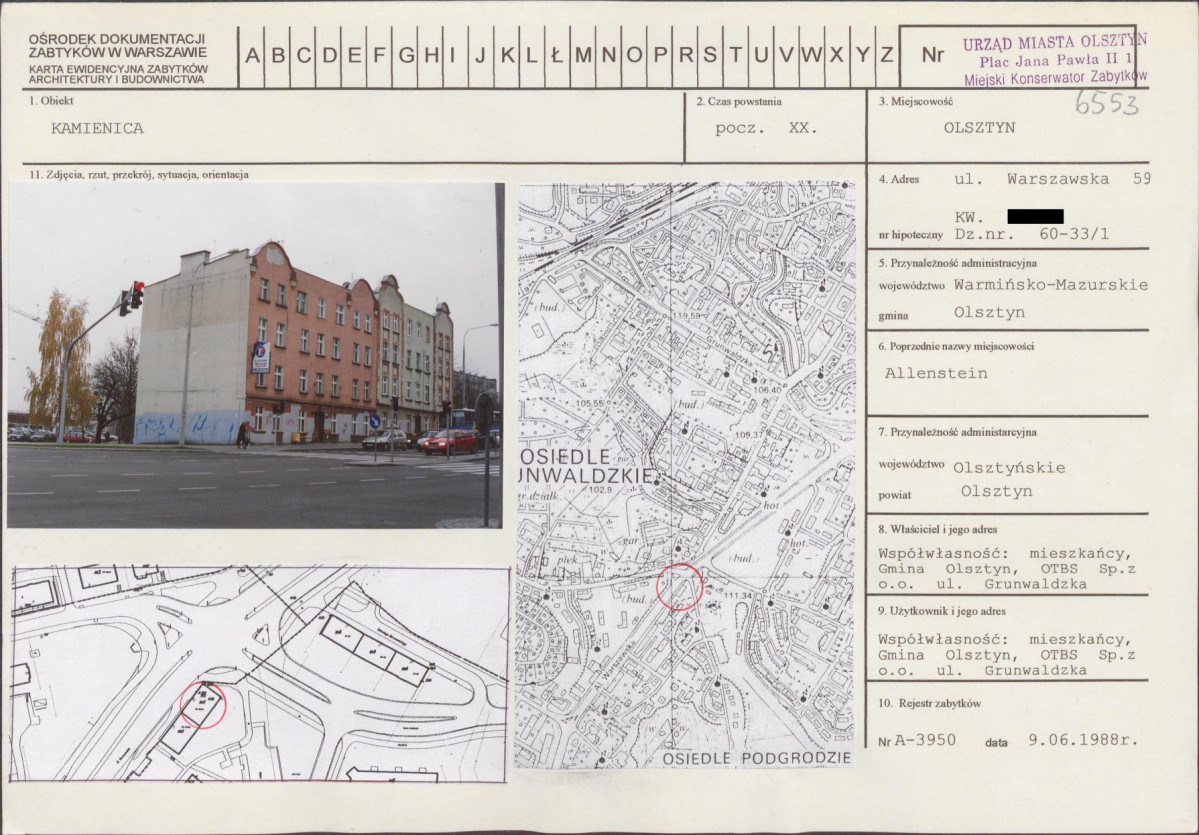
Task: Click the letter A index box
Action: [x=251, y=56]
